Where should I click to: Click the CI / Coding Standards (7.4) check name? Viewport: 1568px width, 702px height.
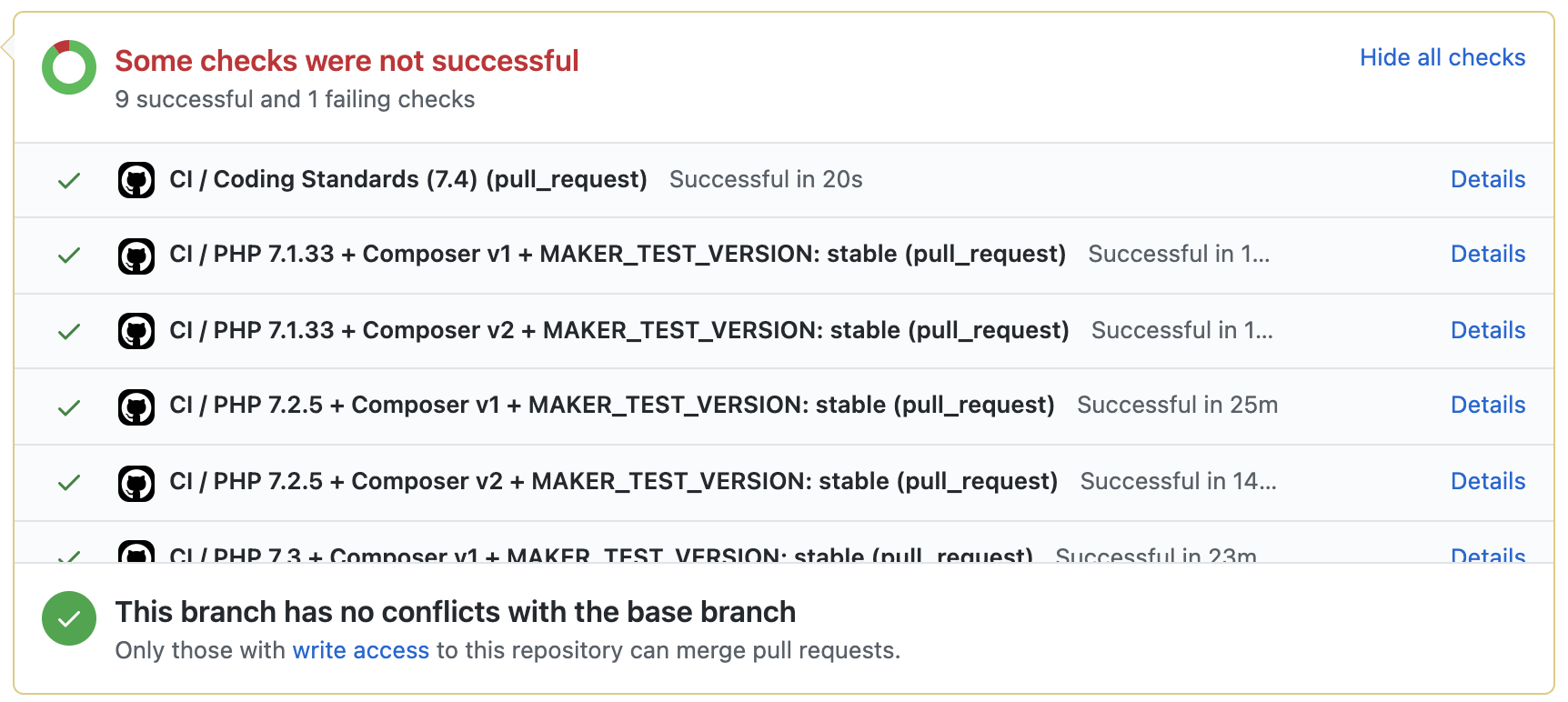[x=407, y=179]
